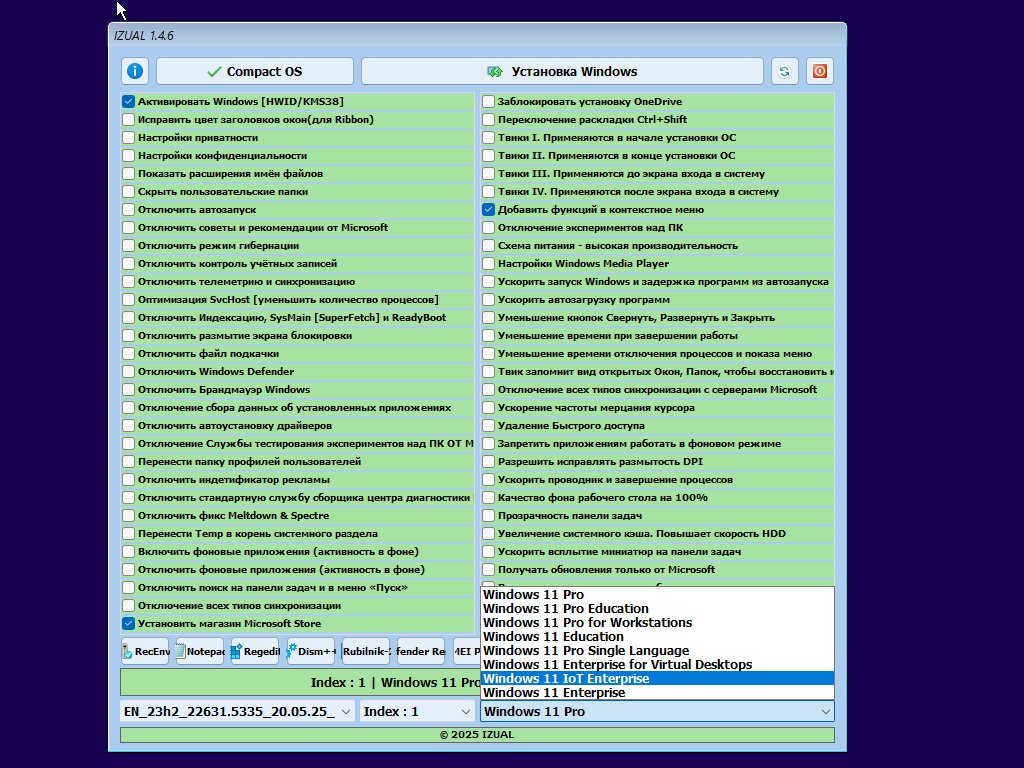Select Windows 11 Pro Single Language
Image resolution: width=1024 pixels, height=768 pixels.
(657, 650)
